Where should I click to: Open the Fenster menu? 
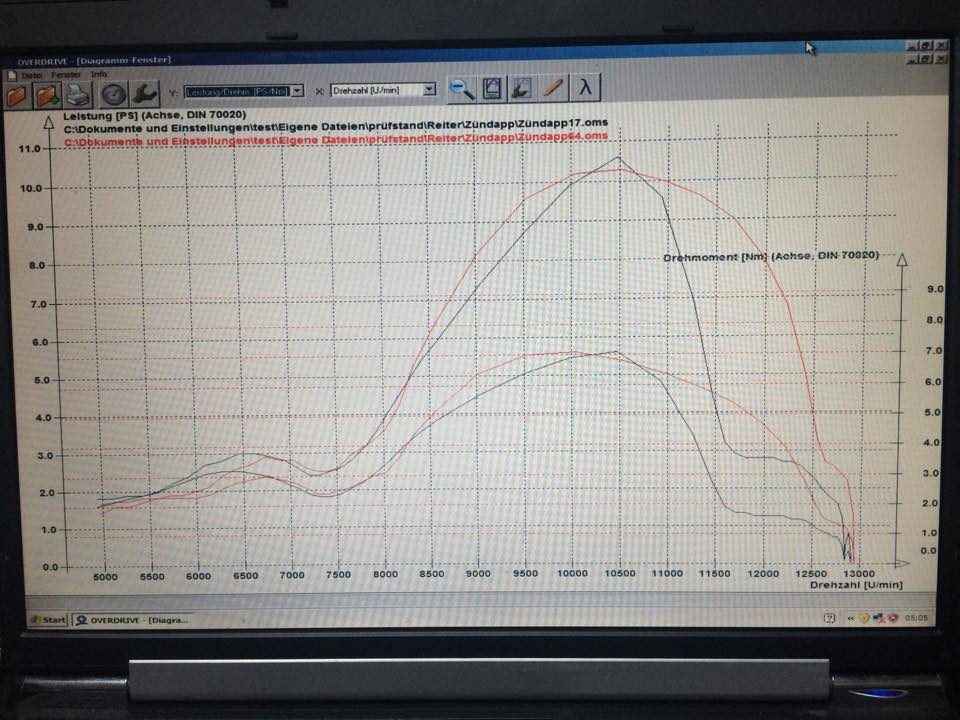(67, 75)
